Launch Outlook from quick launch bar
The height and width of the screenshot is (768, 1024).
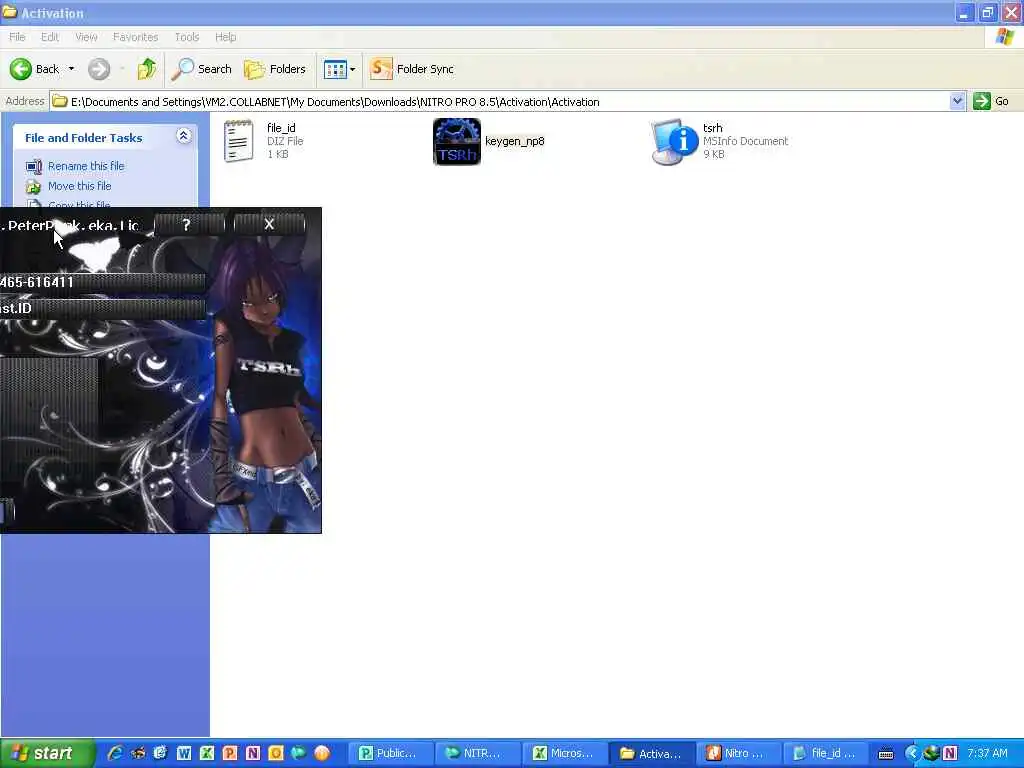click(276, 753)
